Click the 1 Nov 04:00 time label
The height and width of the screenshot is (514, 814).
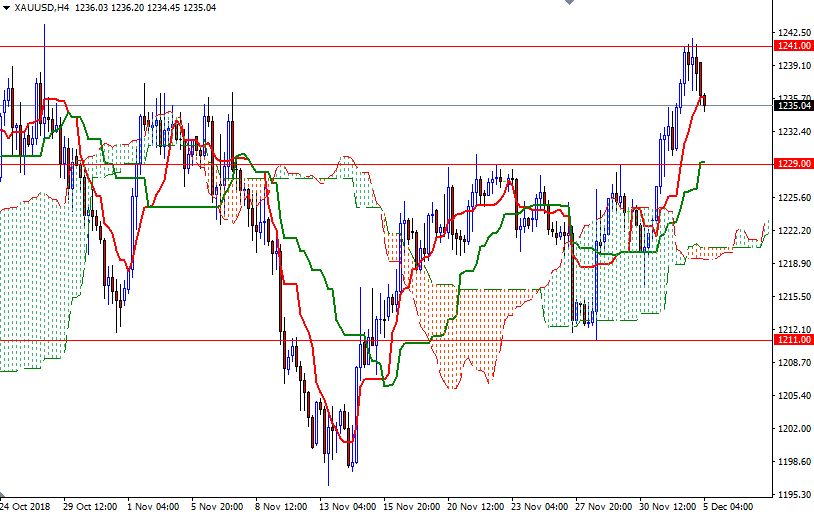[x=156, y=507]
